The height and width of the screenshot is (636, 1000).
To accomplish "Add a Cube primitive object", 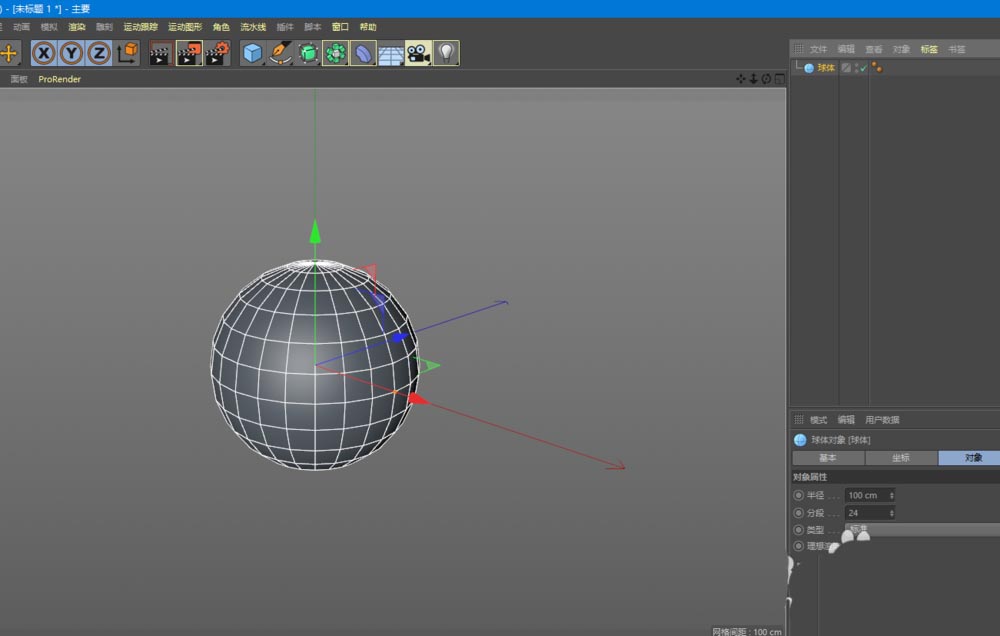I will tap(253, 54).
